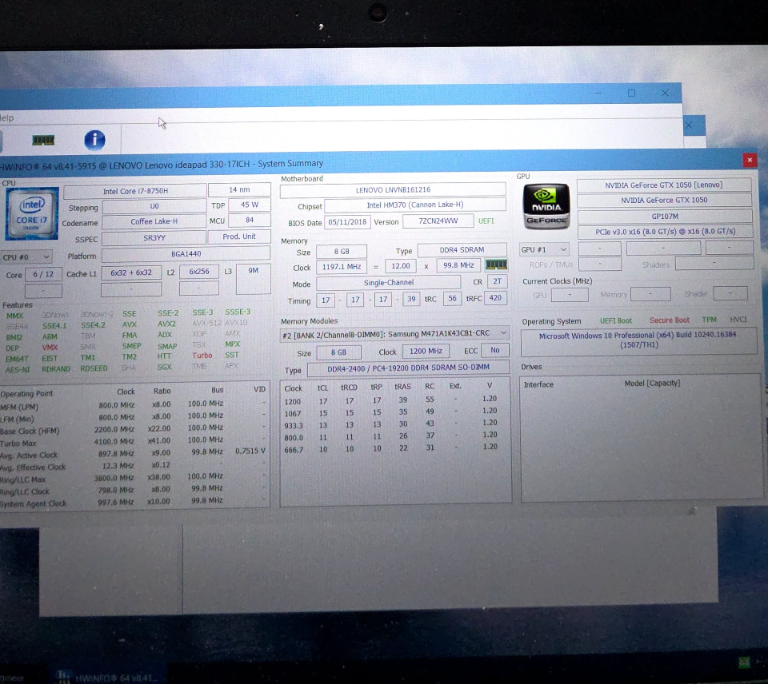Viewport: 768px width, 684px height.
Task: Click the NVIDIA GeForce logo
Action: coord(546,206)
